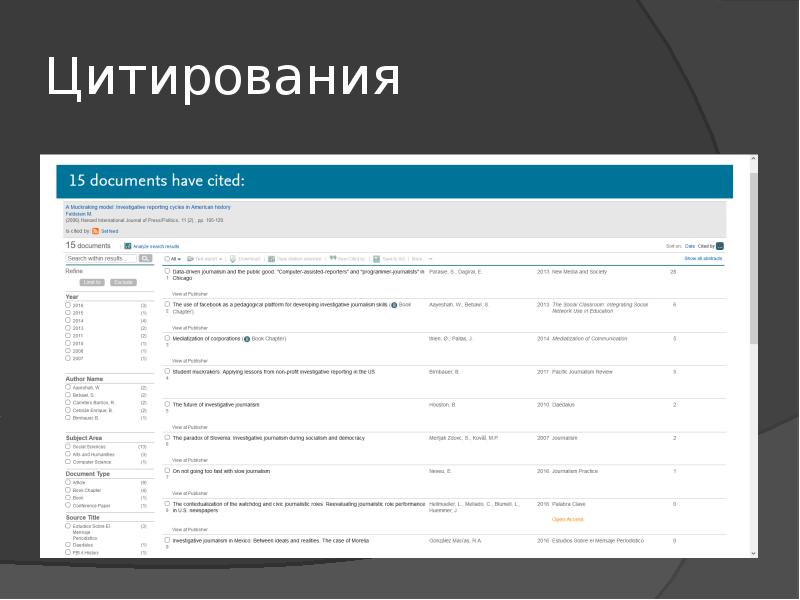Click the Cited by sort order icon
The image size is (800, 600).
tap(720, 246)
